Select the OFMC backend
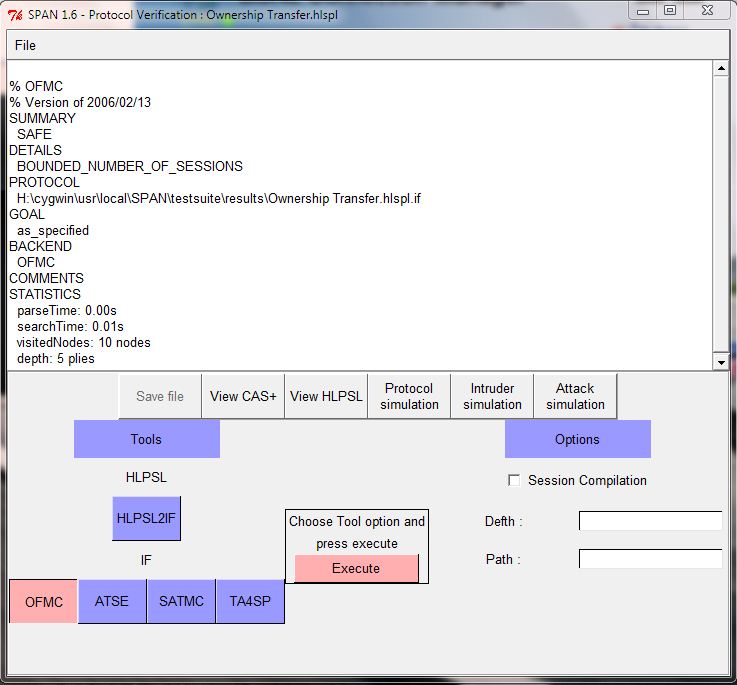The width and height of the screenshot is (737, 685). (x=44, y=601)
